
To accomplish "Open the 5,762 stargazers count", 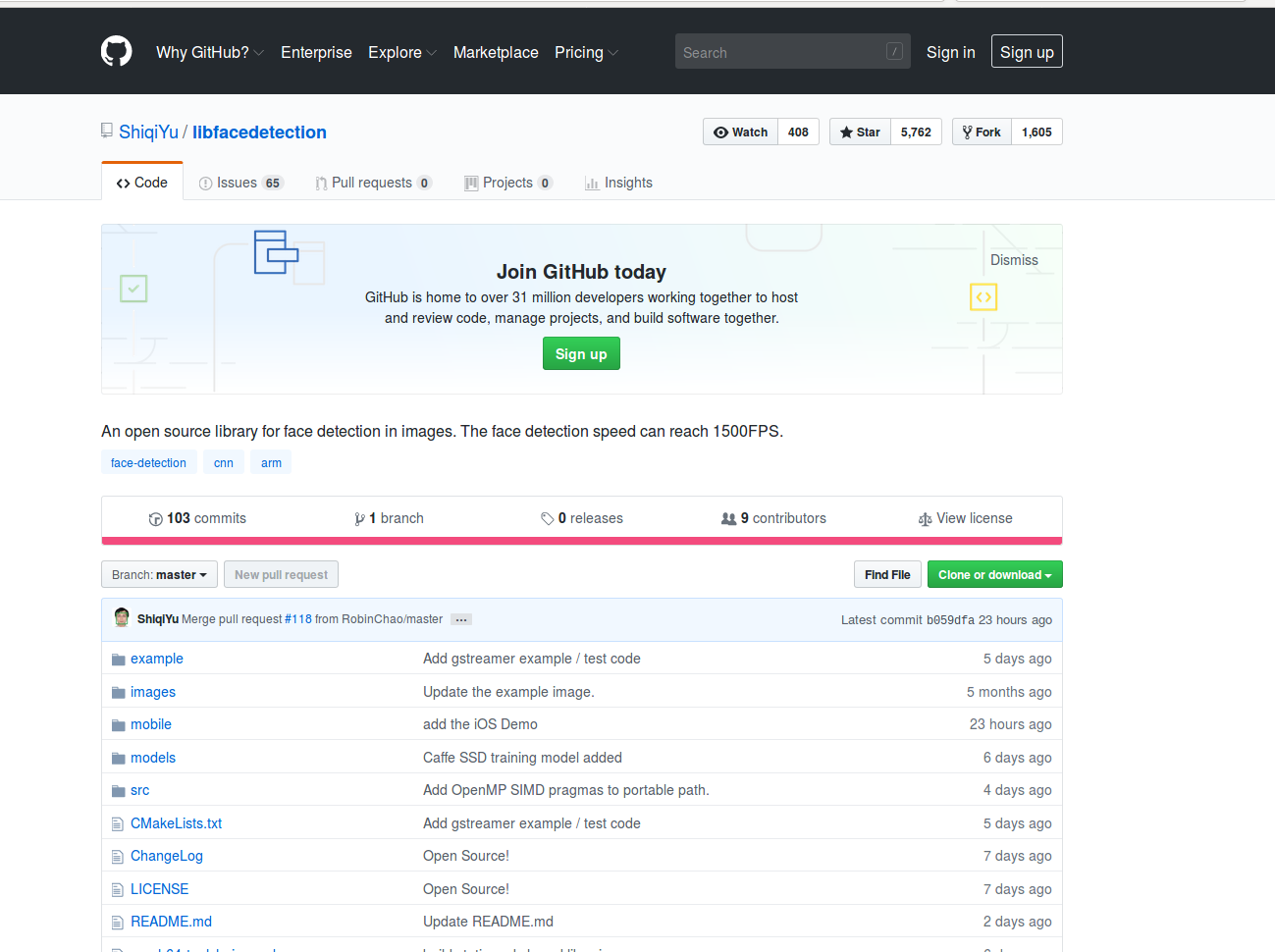I will [916, 132].
